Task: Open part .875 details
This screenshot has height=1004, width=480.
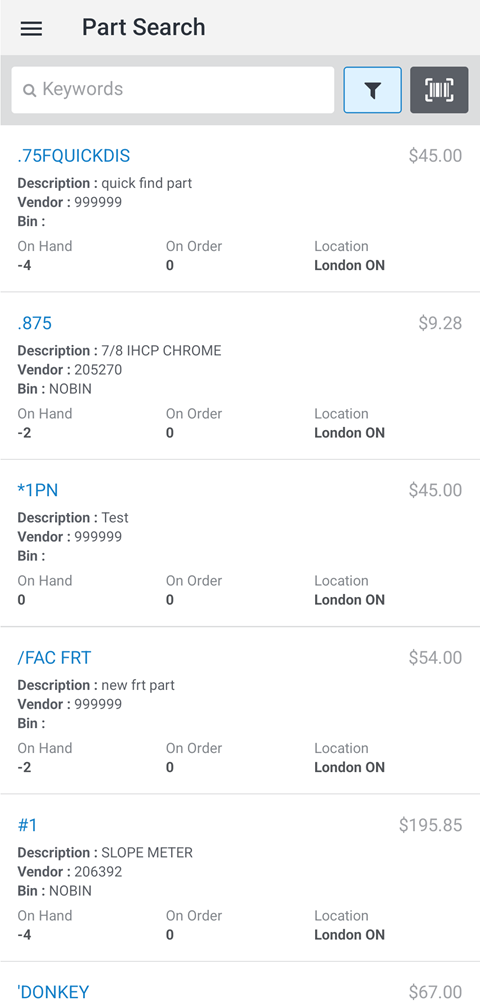Action: click(35, 323)
